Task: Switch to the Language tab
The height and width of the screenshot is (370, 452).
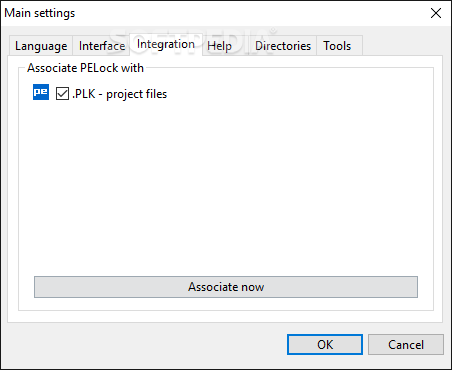Action: [x=41, y=46]
